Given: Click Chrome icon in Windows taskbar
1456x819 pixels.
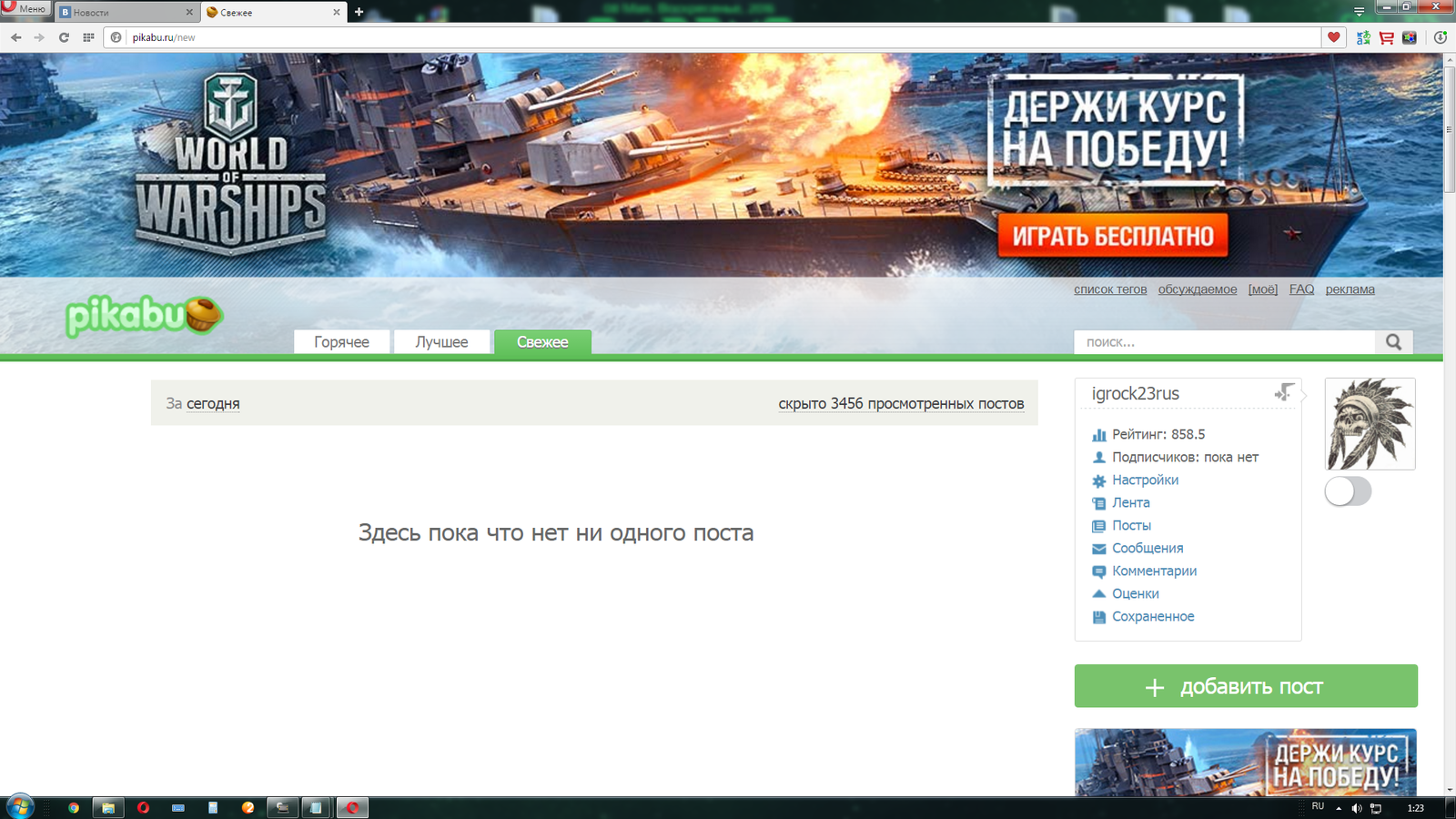Looking at the screenshot, I should pos(74,807).
